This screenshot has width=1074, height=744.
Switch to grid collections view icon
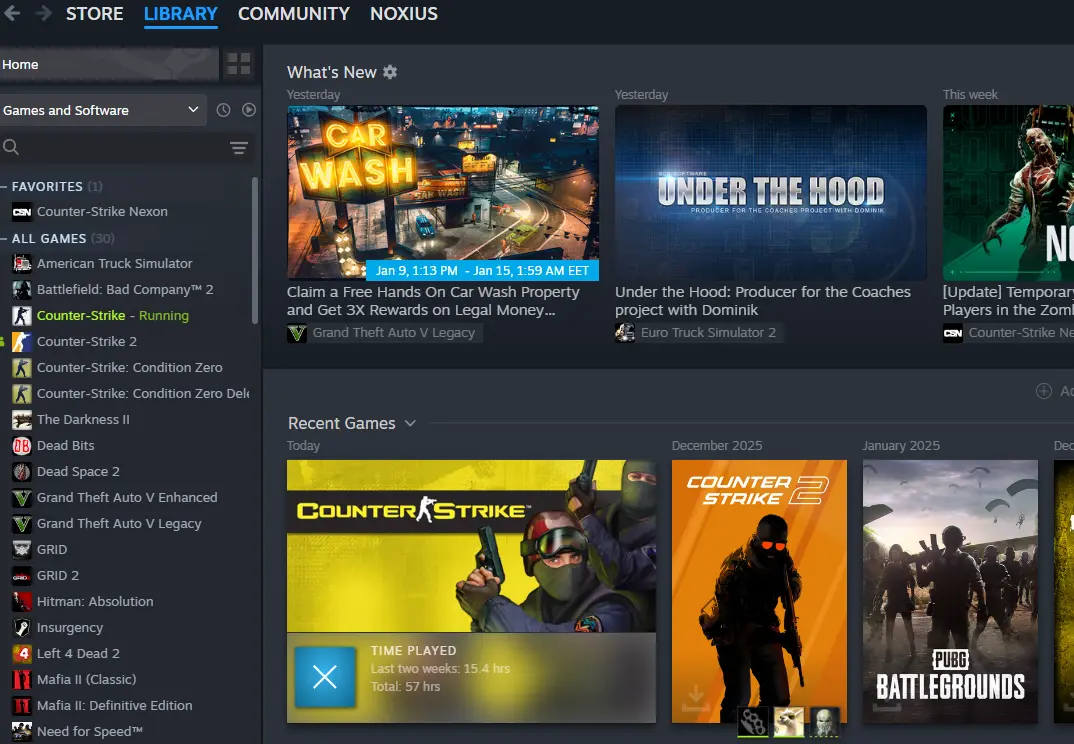pyautogui.click(x=238, y=64)
